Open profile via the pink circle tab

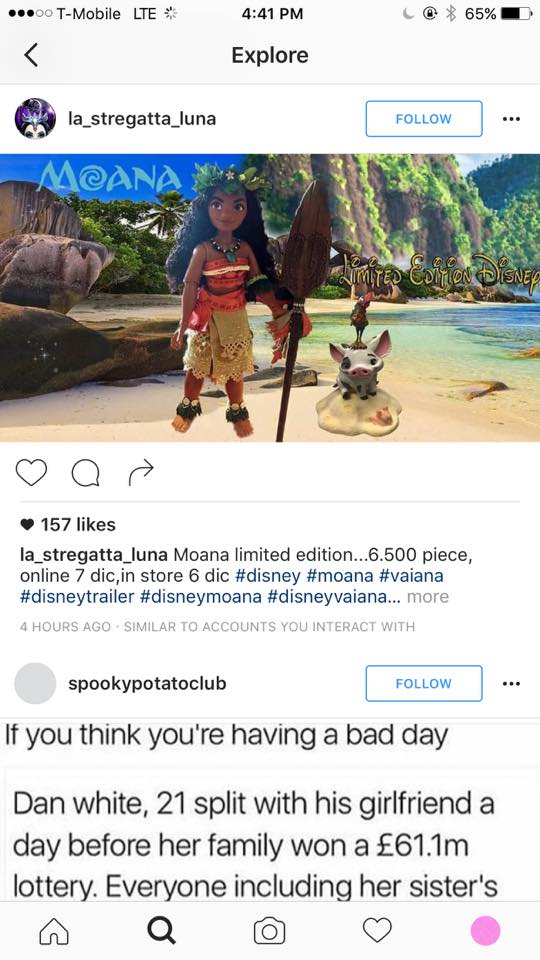point(486,931)
